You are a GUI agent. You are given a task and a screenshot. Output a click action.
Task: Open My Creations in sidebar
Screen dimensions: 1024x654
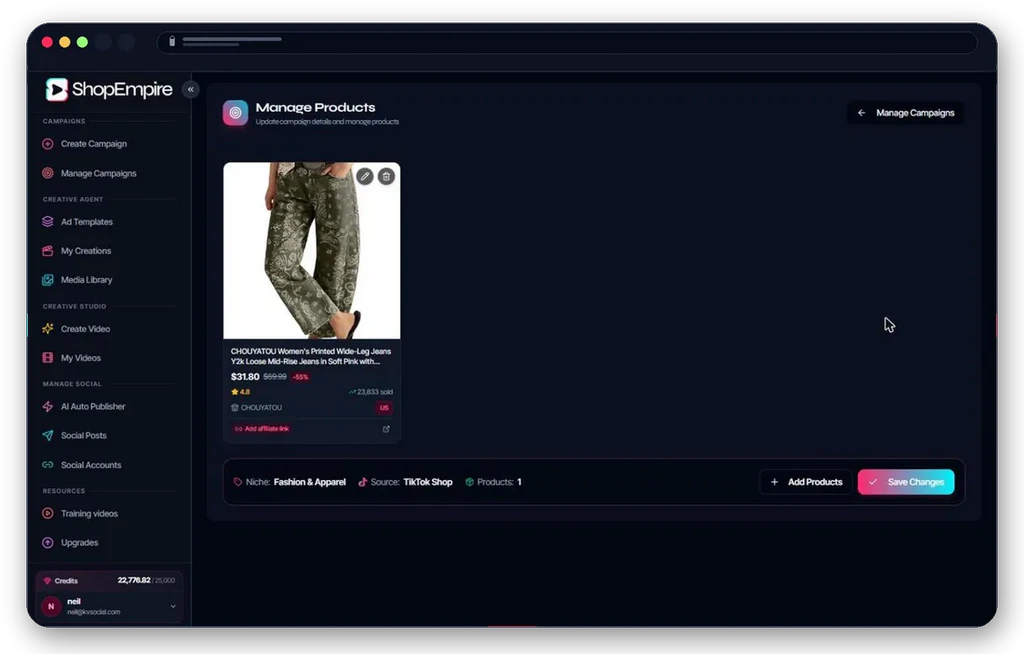pyautogui.click(x=86, y=251)
